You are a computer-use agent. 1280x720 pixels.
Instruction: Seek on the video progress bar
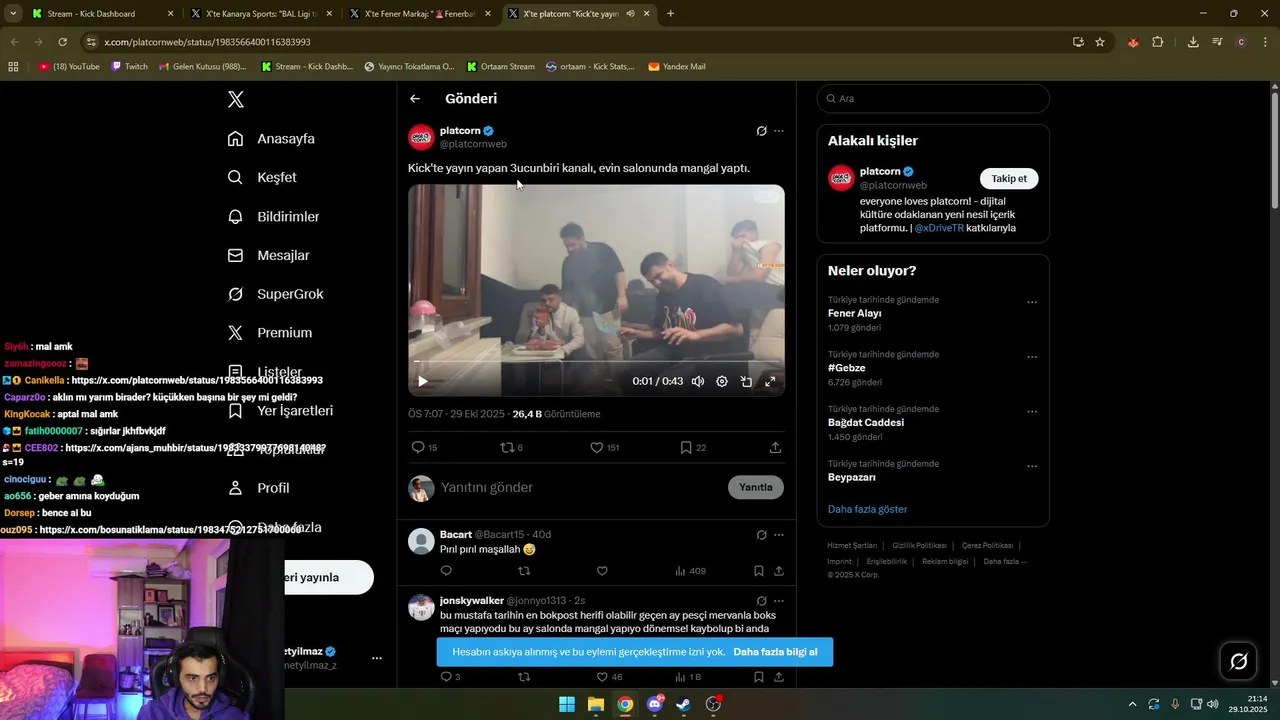tap(596, 362)
